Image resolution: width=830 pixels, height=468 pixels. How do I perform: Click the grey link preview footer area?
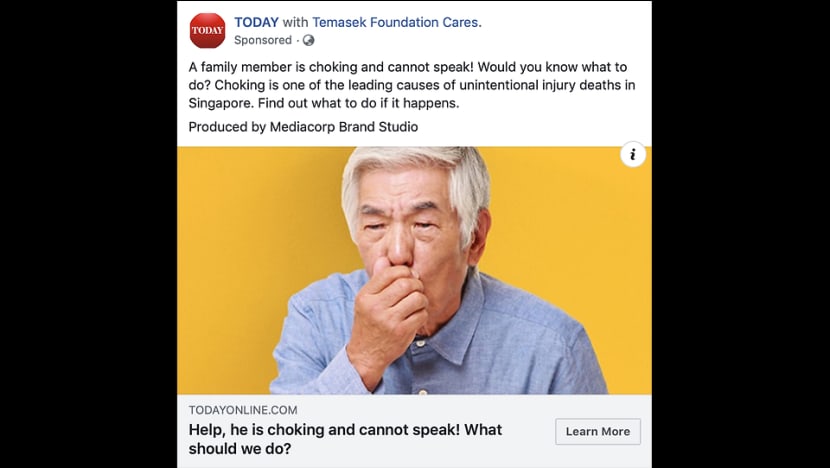coord(414,431)
